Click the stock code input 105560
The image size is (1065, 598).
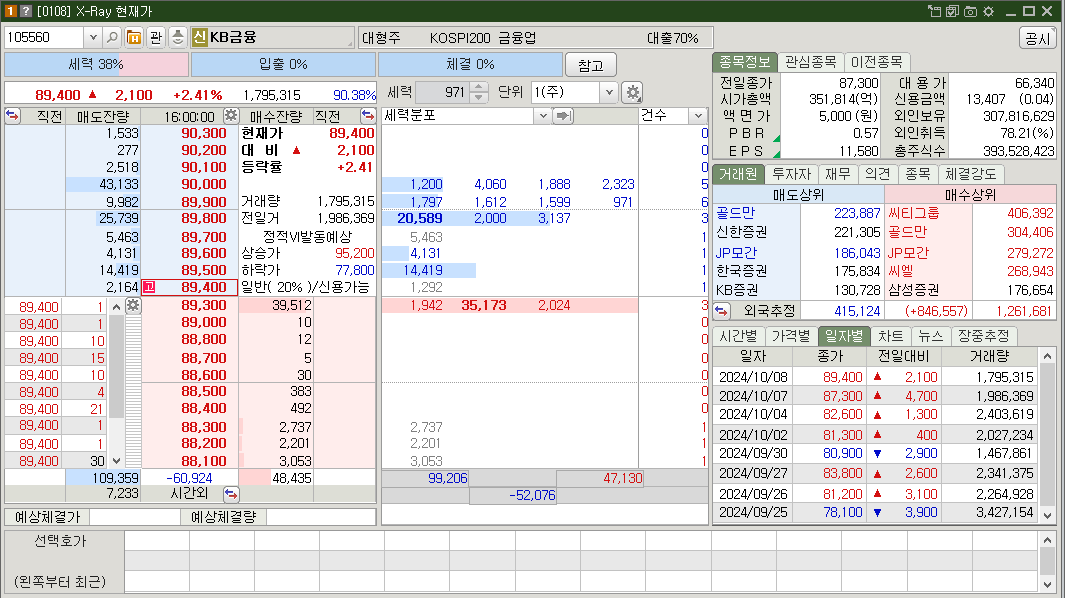45,37
